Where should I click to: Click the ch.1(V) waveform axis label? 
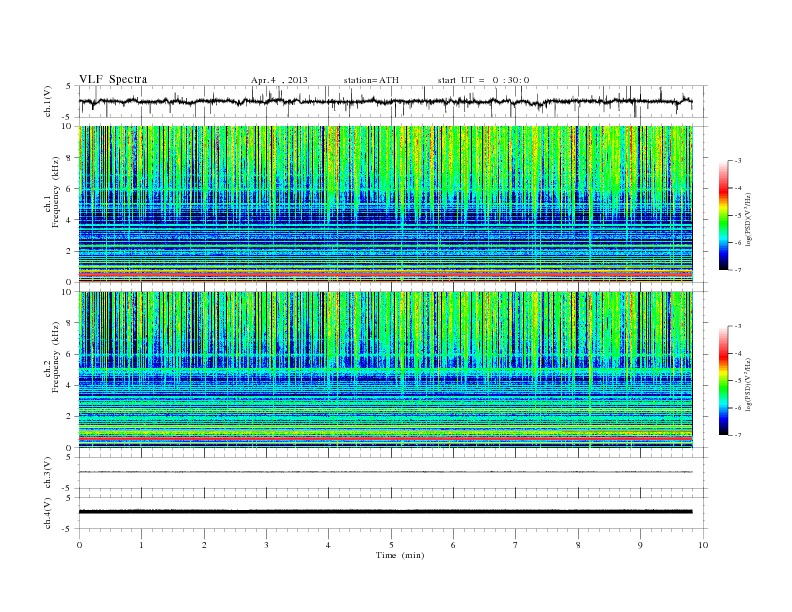(x=48, y=102)
